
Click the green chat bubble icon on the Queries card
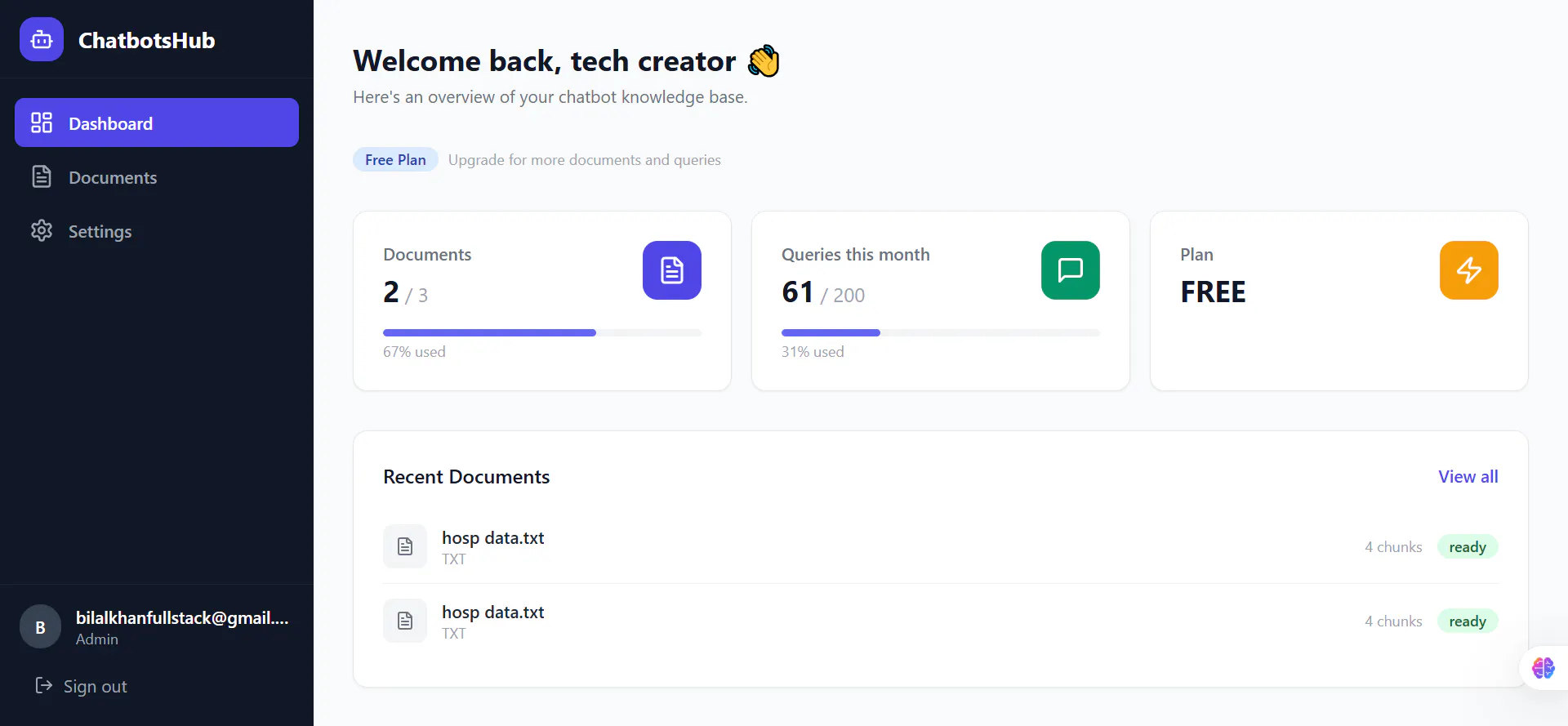pyautogui.click(x=1071, y=270)
